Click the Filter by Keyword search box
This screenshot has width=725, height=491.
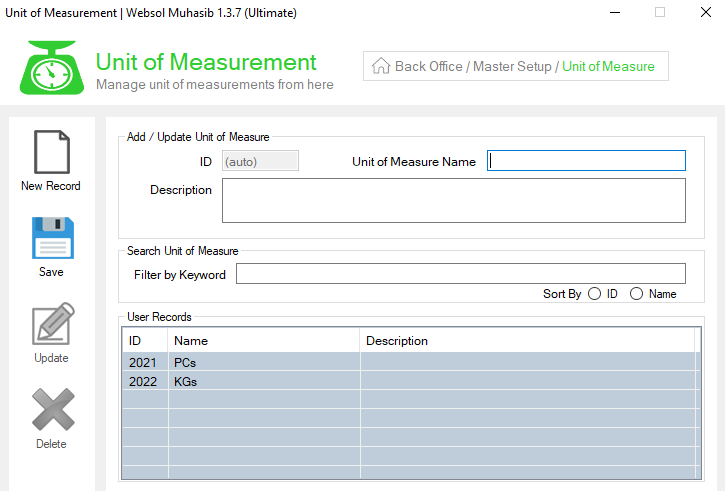[x=461, y=273]
